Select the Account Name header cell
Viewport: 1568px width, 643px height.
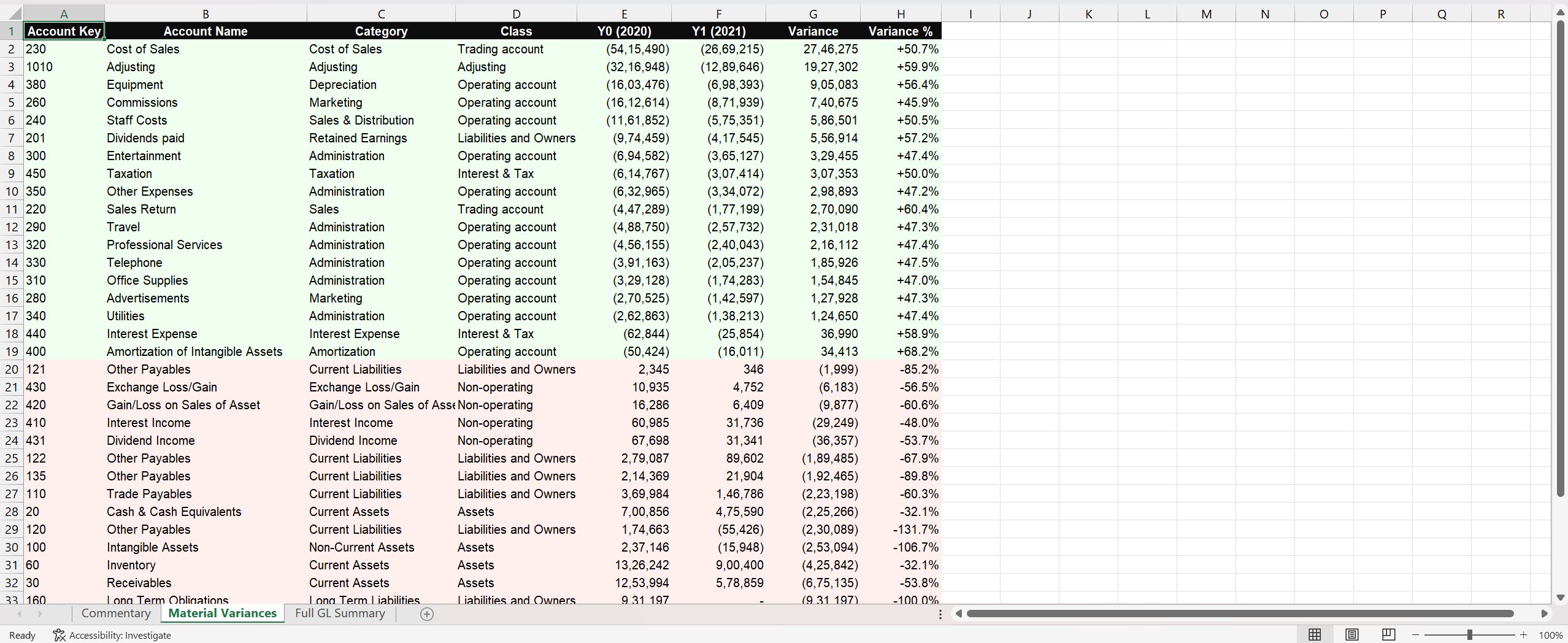pos(206,31)
